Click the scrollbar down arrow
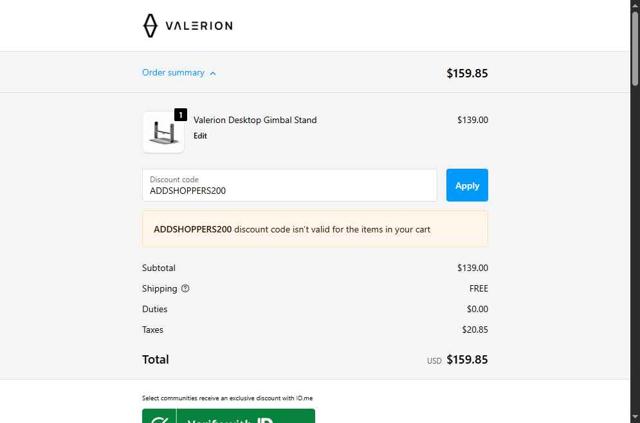This screenshot has width=640, height=423. tap(634, 417)
